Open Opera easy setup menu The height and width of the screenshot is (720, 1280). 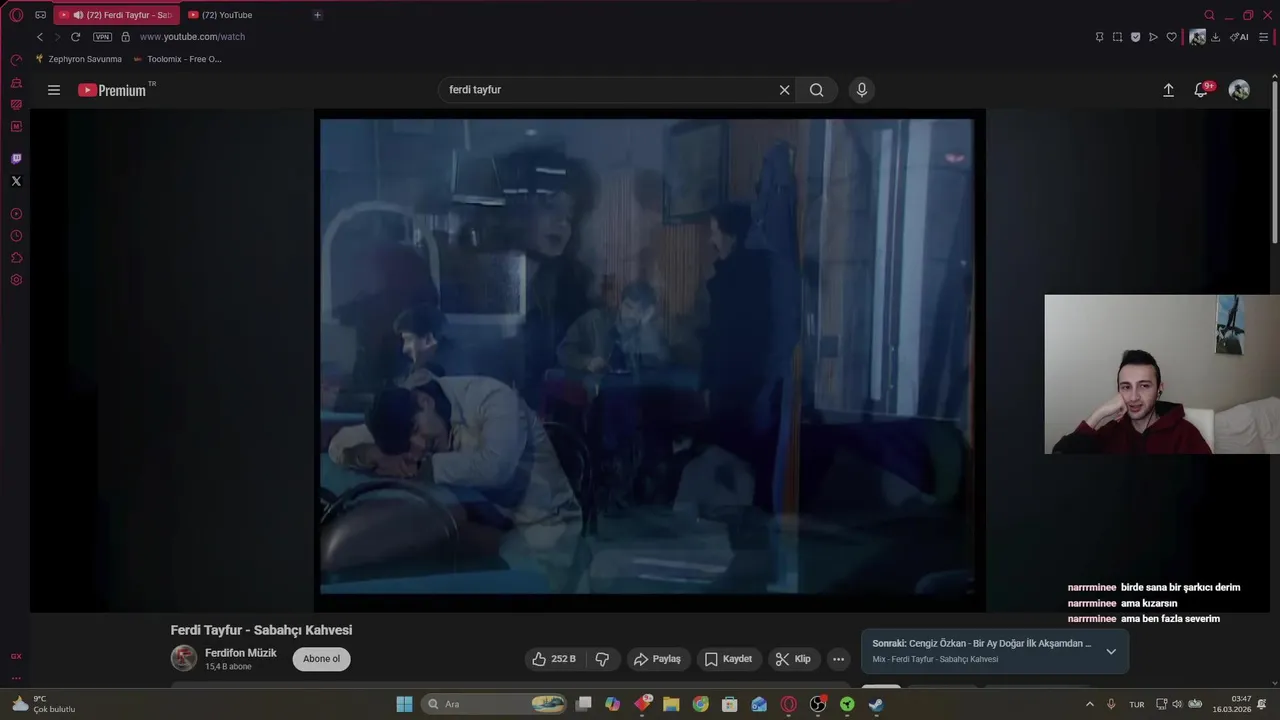coord(1263,37)
